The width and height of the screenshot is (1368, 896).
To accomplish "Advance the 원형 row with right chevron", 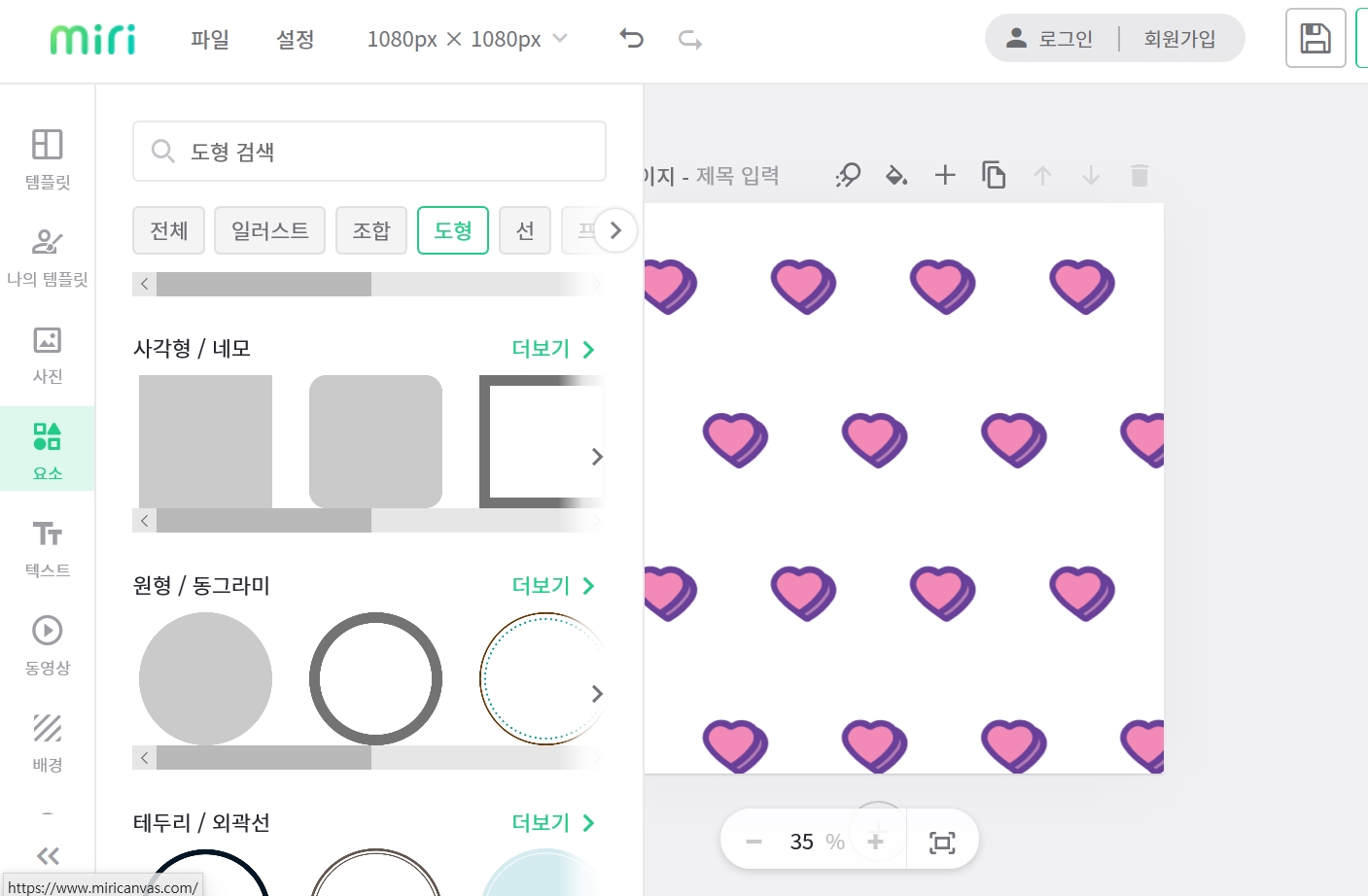I will tap(597, 694).
